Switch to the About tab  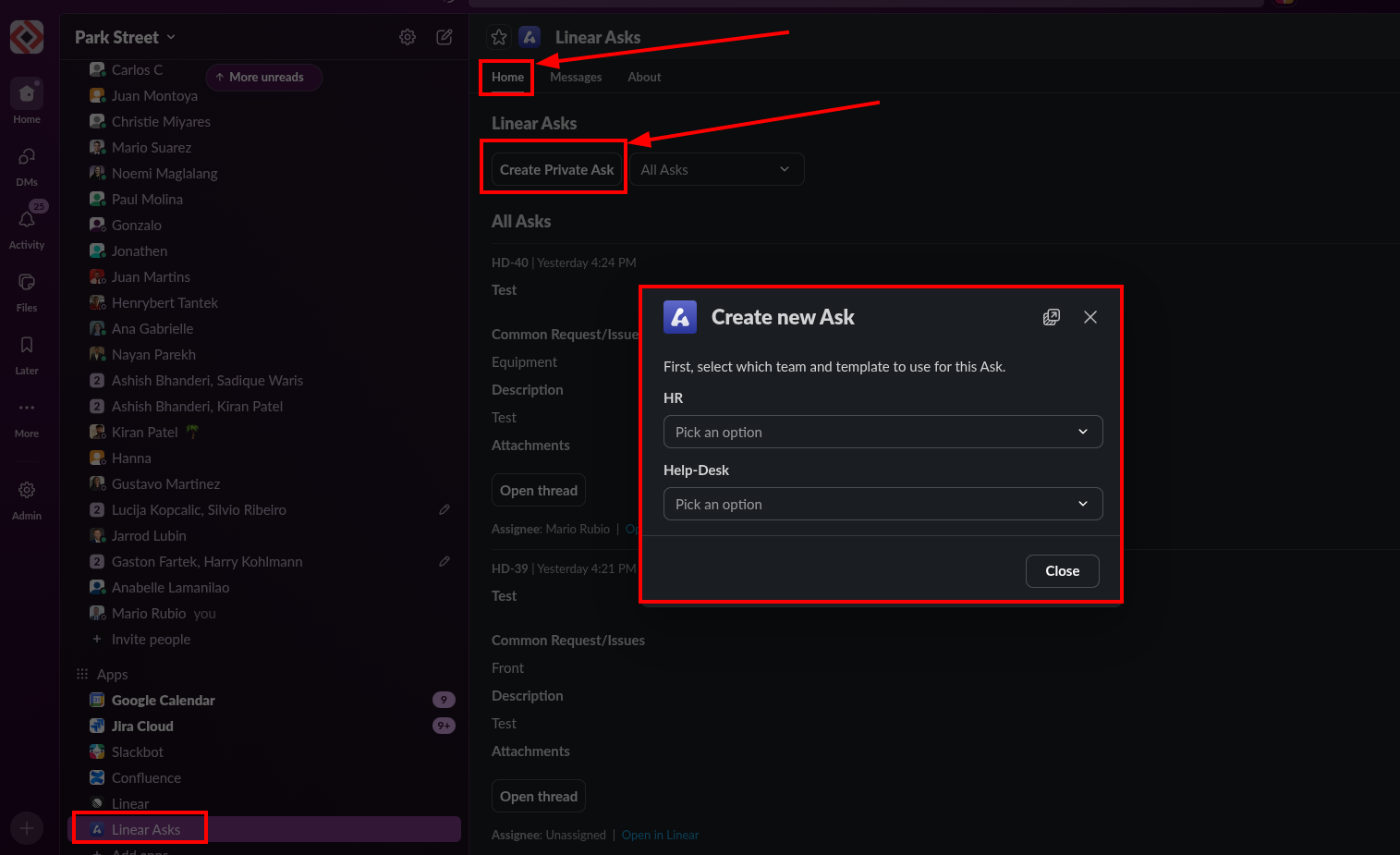pyautogui.click(x=644, y=77)
